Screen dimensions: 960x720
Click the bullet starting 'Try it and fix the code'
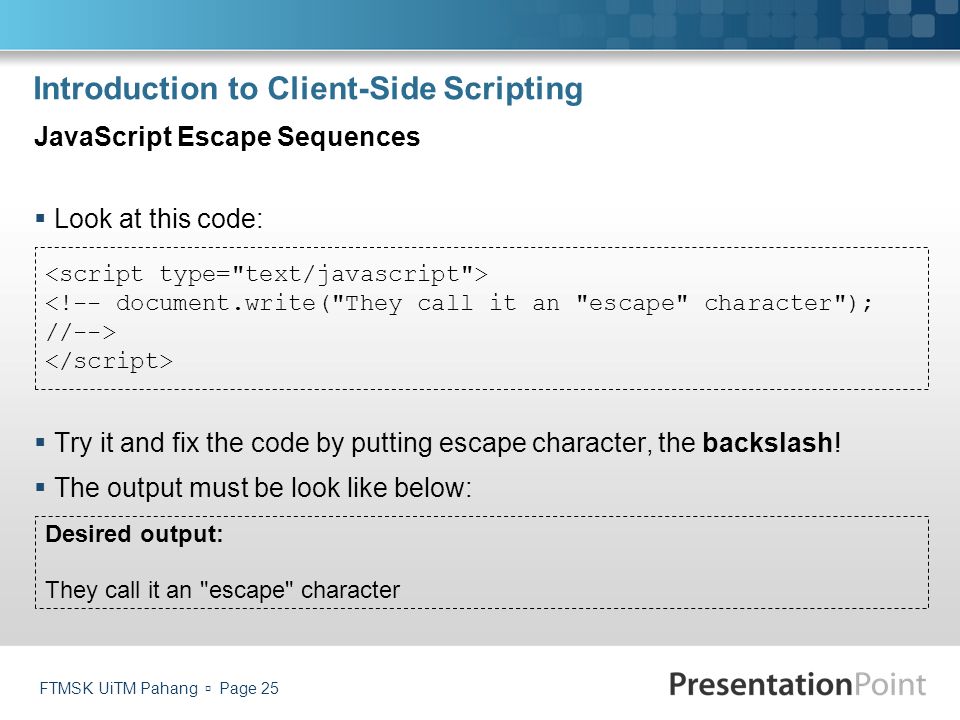(x=448, y=443)
